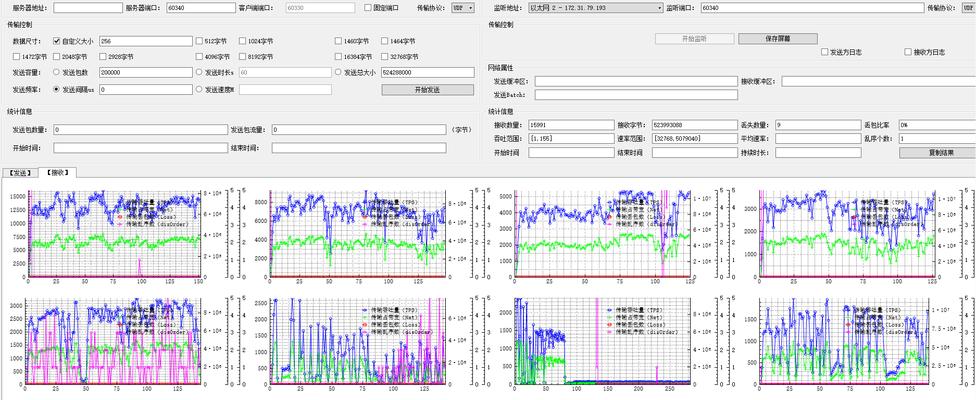Pick the 发送总大小 radio button
This screenshot has height=400, width=976.
[338, 72]
